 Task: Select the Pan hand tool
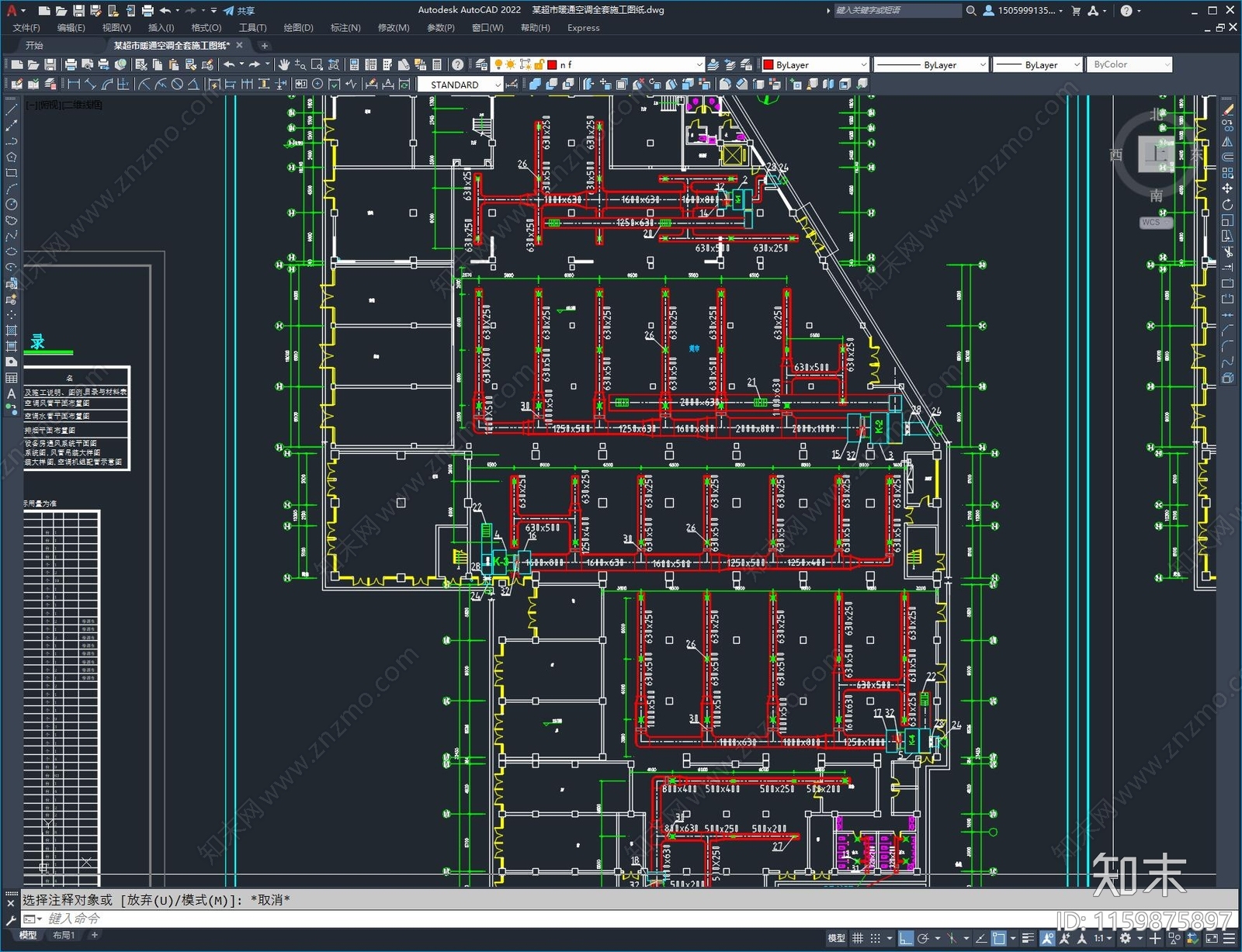coord(284,64)
